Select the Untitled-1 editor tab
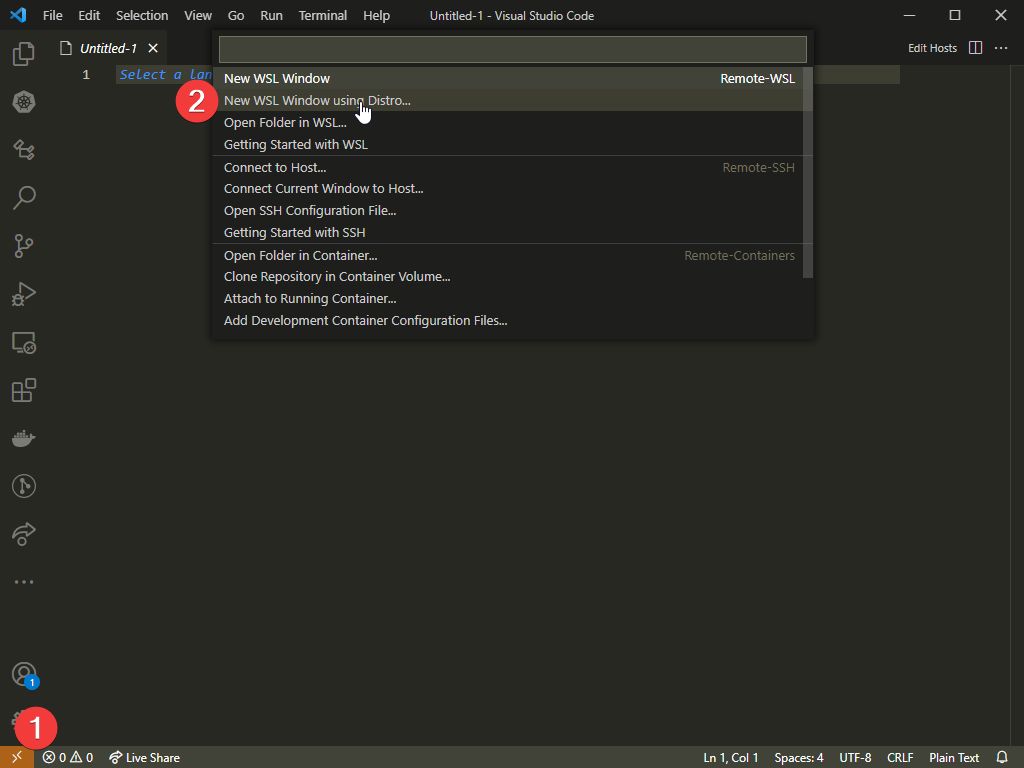Image resolution: width=1024 pixels, height=768 pixels. (x=108, y=48)
